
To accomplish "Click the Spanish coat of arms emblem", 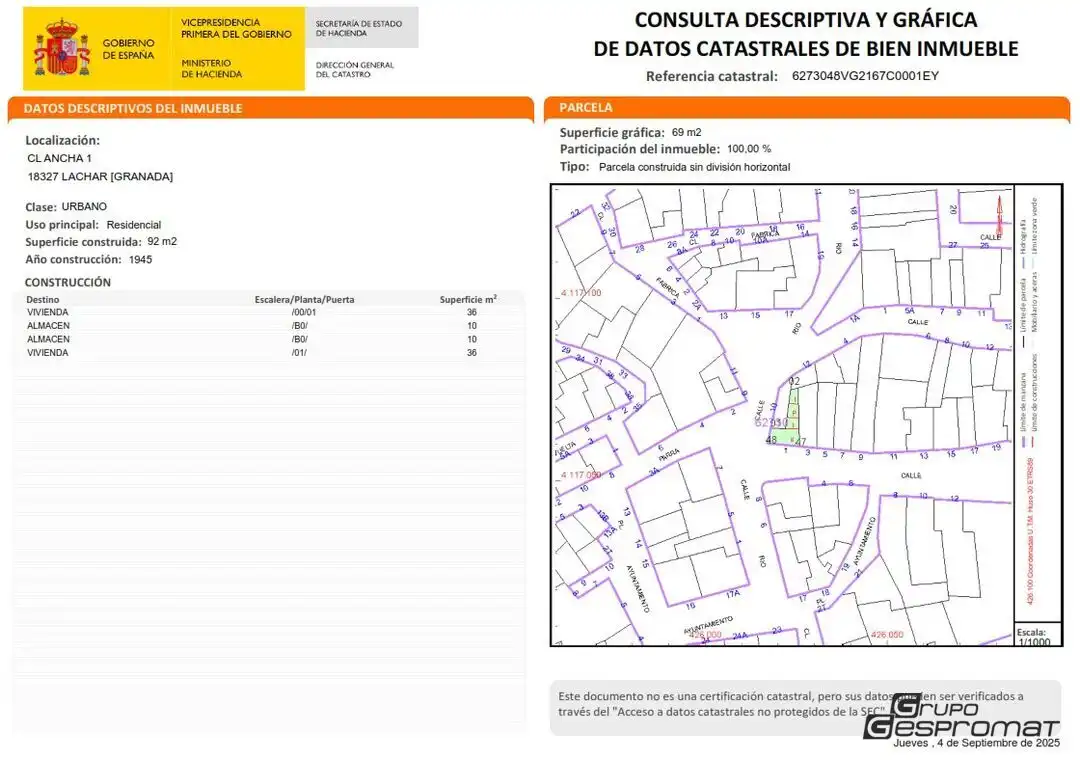I will coord(63,49).
